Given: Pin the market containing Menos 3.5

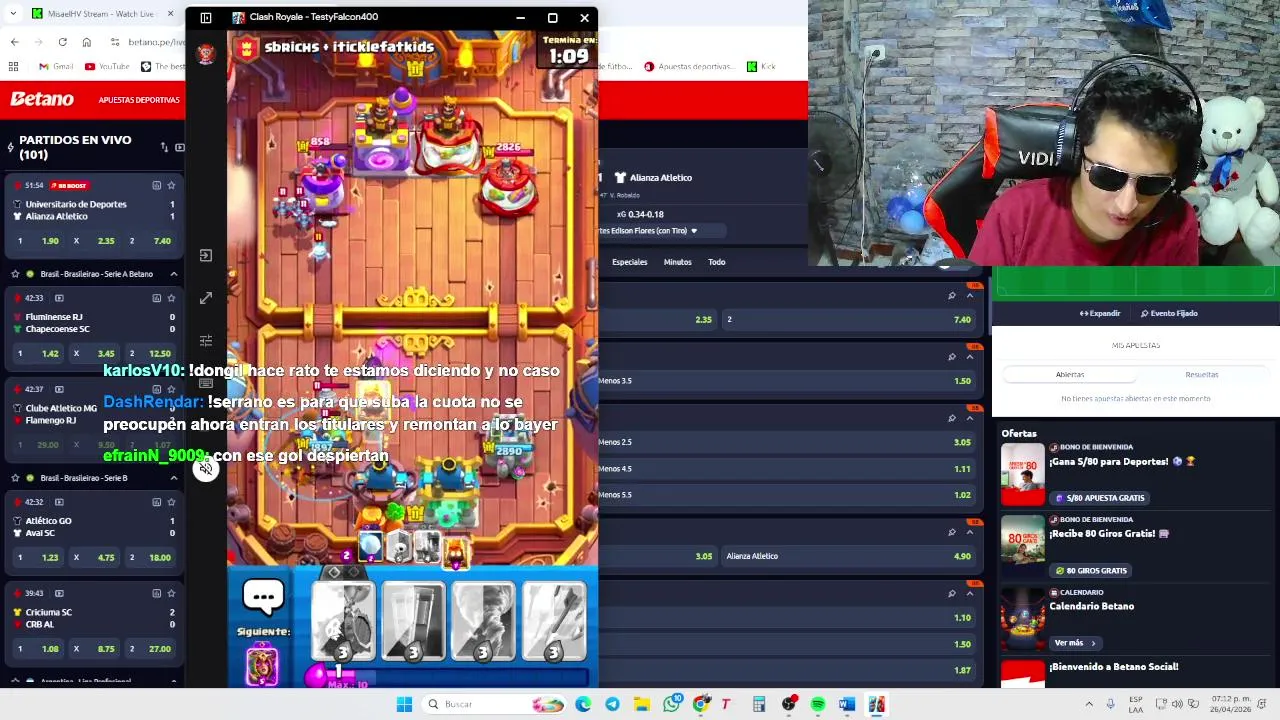Looking at the screenshot, I should pyautogui.click(x=951, y=356).
